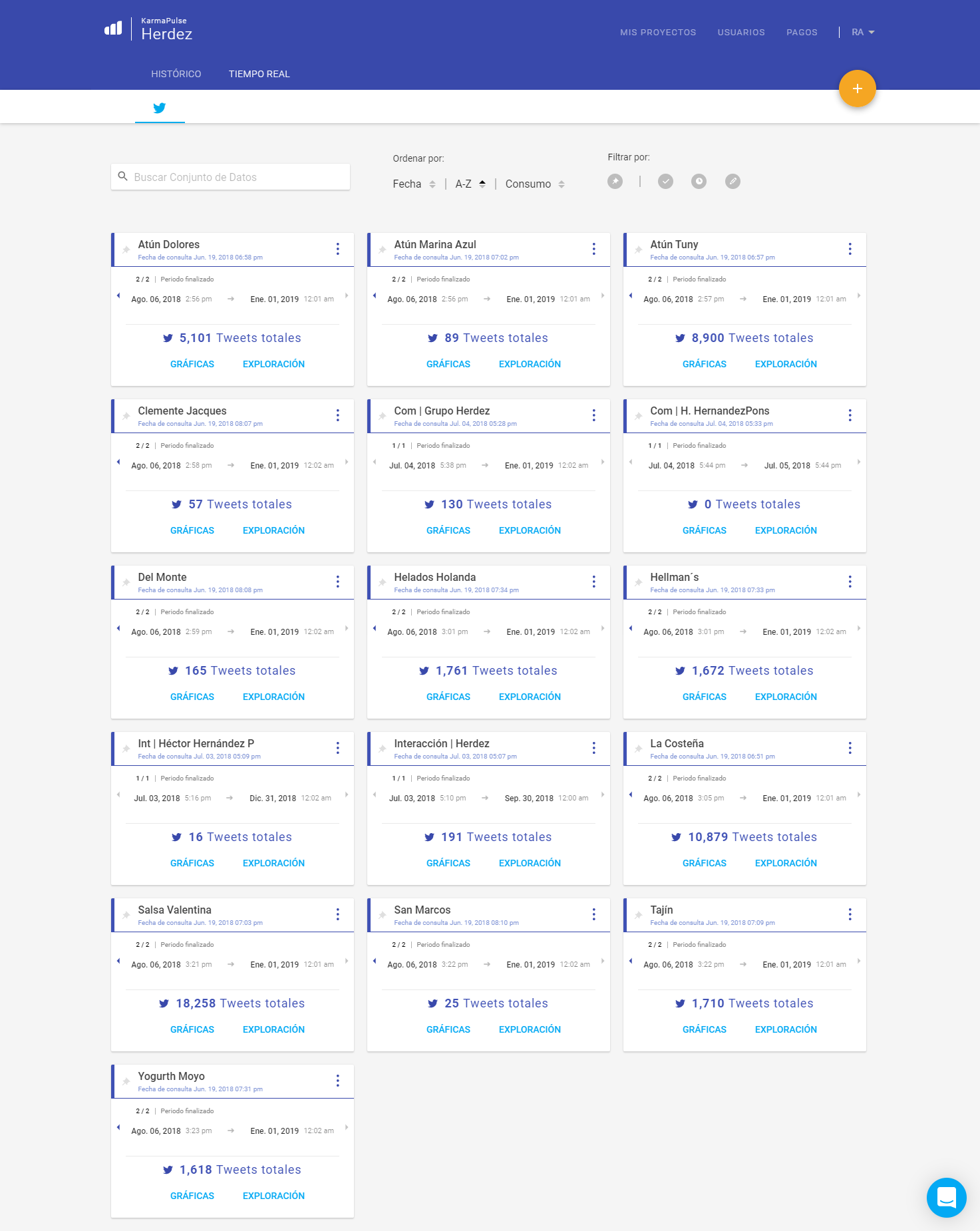This screenshot has height=1231, width=980.
Task: Open Gráficas for Salsa Valentina
Action: 192,1029
